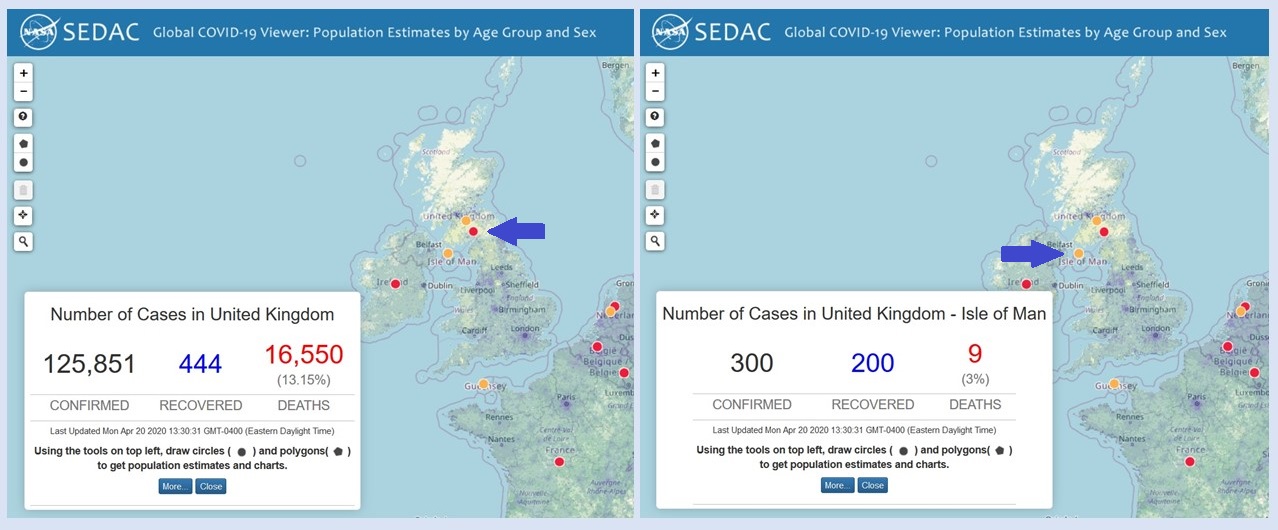1278x530 pixels.
Task: Select the polygon draw tool in left viewer
Action: click(x=24, y=143)
